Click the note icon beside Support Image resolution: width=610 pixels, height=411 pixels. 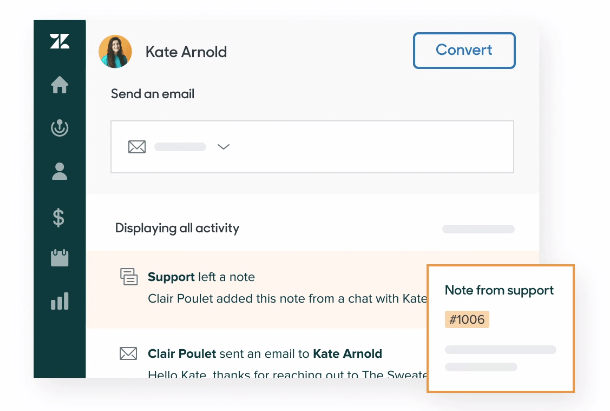pyautogui.click(x=128, y=277)
